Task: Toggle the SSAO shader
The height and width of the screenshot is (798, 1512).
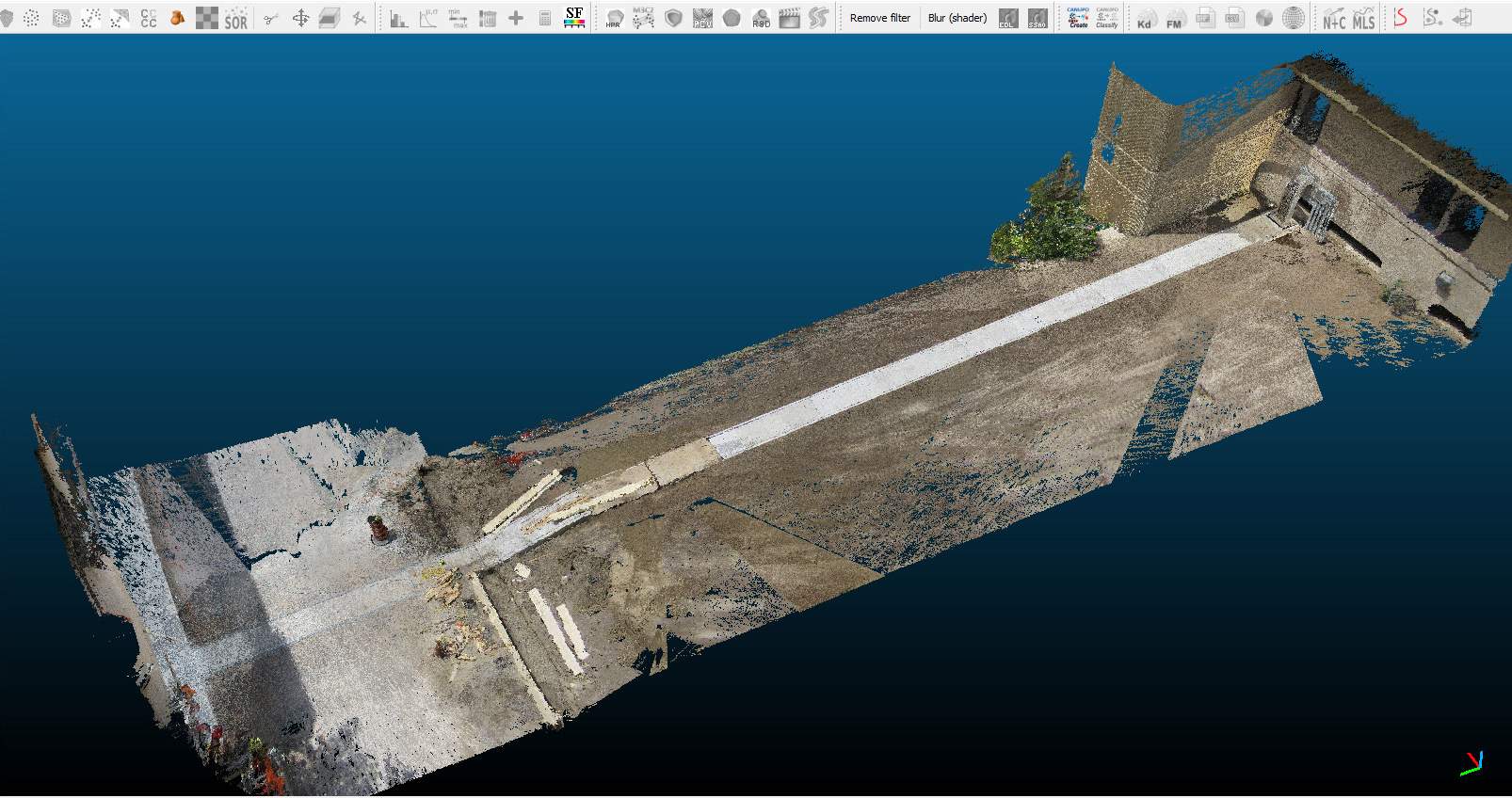Action: [1037, 18]
